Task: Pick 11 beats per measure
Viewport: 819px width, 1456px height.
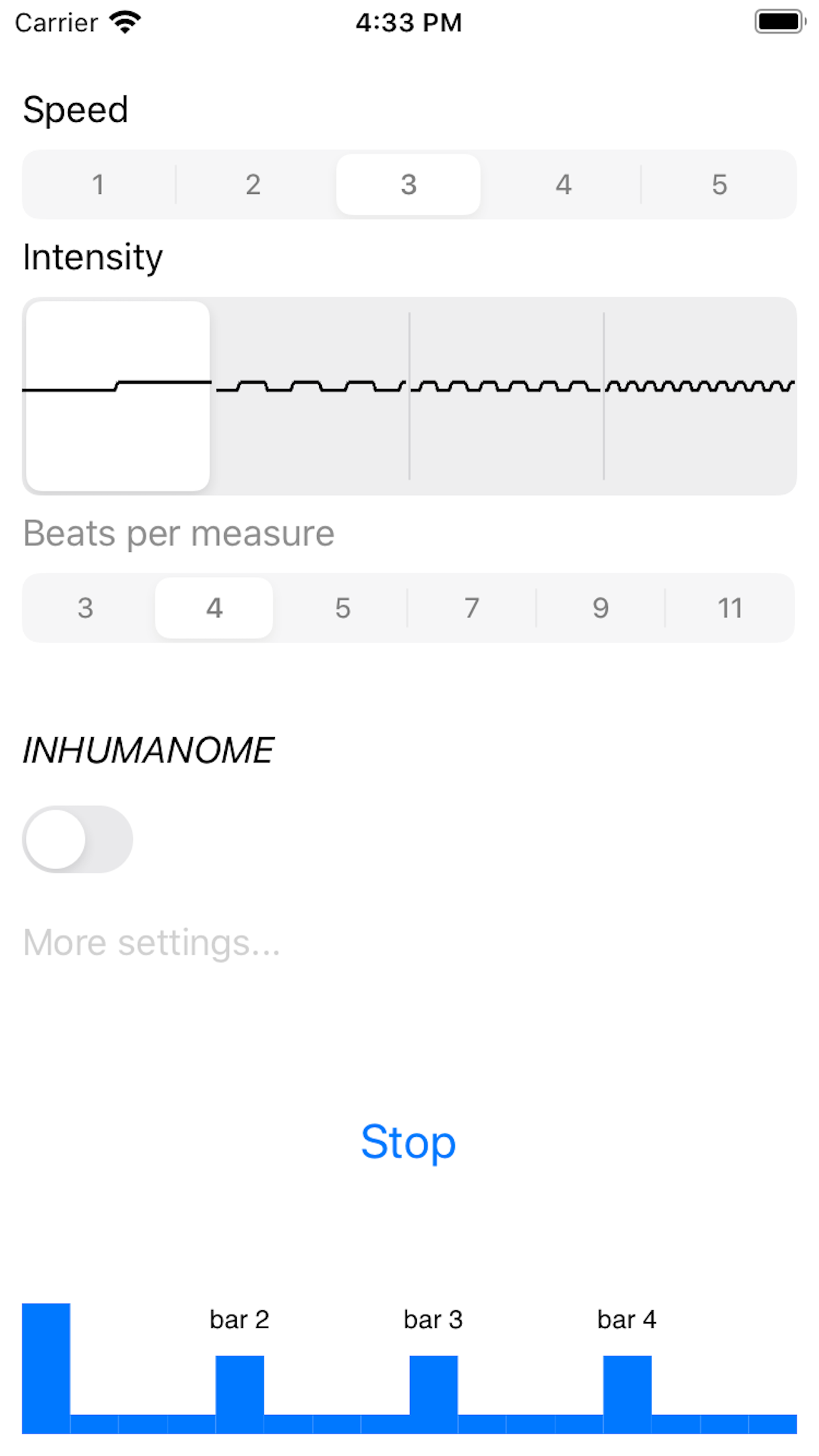Action: tap(729, 608)
